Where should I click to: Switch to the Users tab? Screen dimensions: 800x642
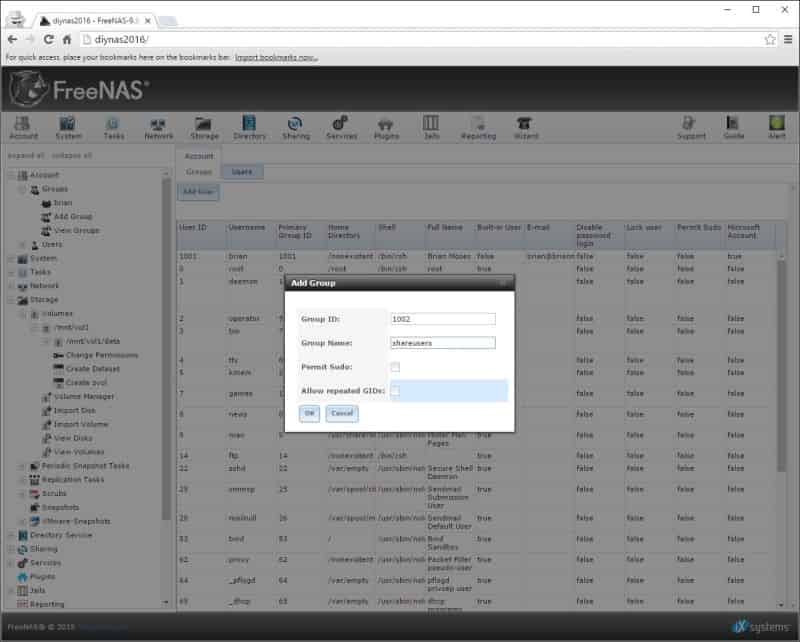point(242,172)
